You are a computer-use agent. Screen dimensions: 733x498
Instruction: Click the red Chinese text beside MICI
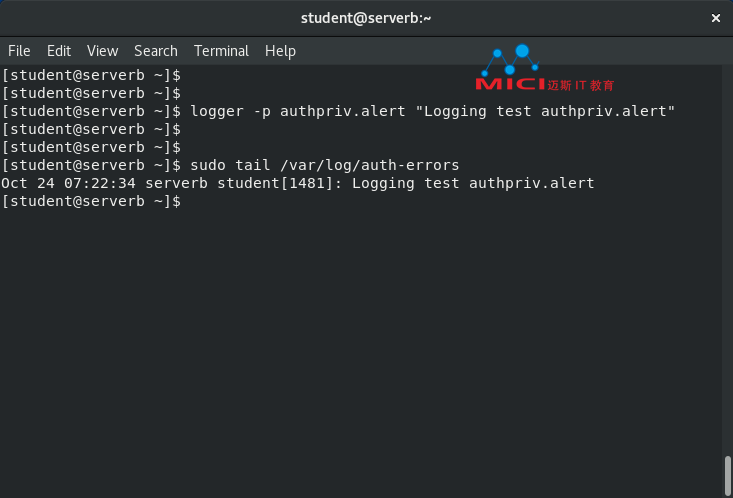(x=581, y=85)
